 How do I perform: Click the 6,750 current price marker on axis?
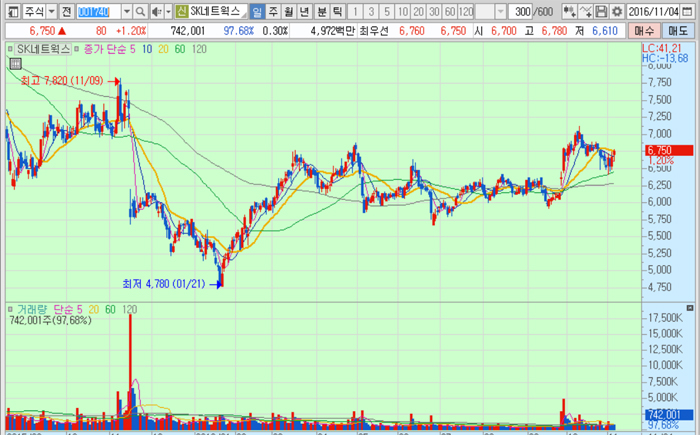tap(660, 150)
